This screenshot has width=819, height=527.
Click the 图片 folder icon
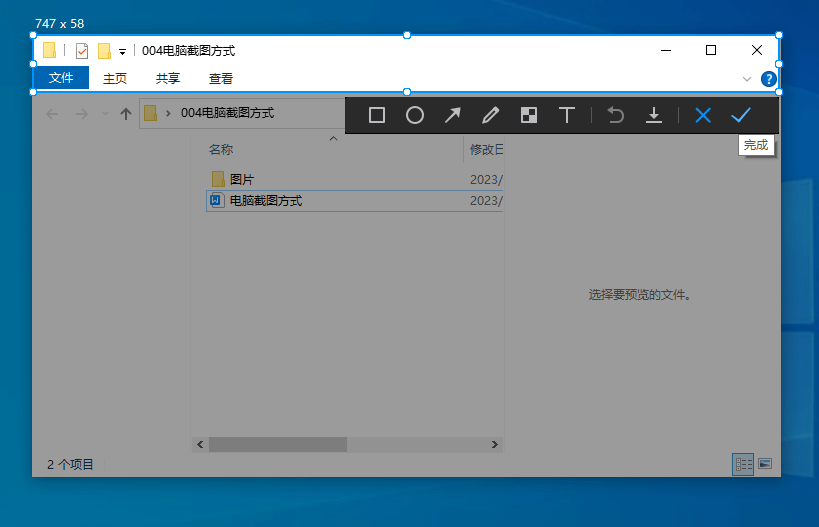click(x=218, y=179)
